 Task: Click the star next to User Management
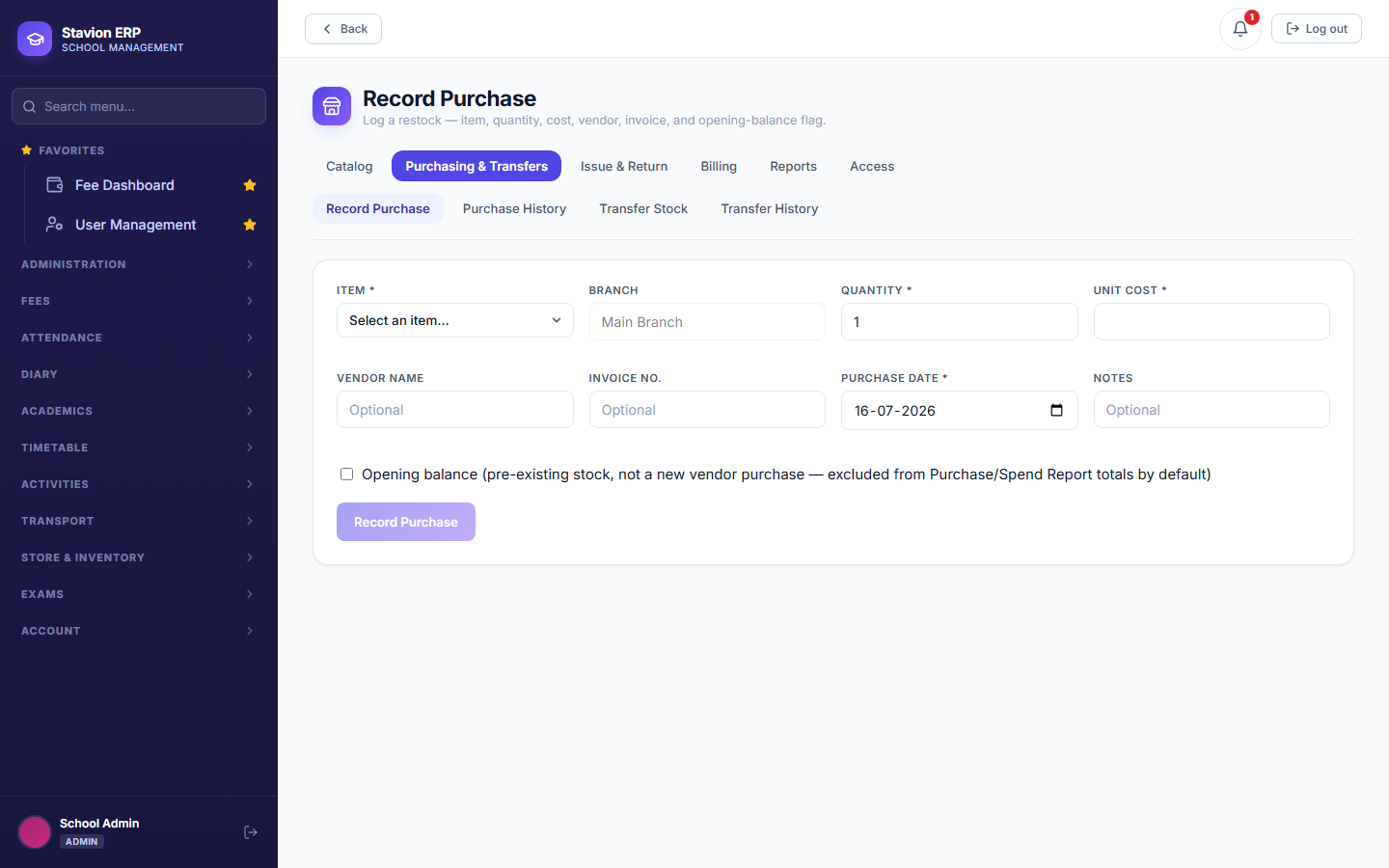pos(250,225)
